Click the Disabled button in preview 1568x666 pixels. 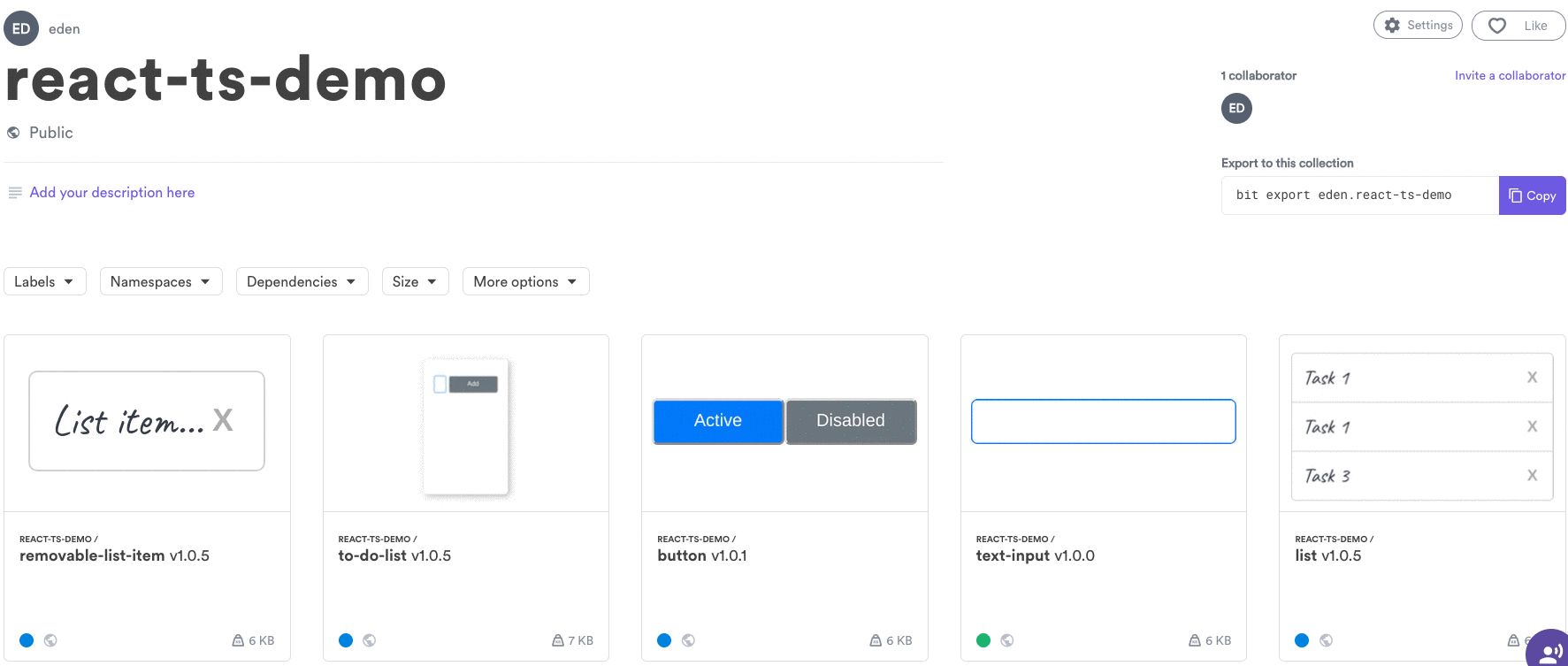(851, 421)
